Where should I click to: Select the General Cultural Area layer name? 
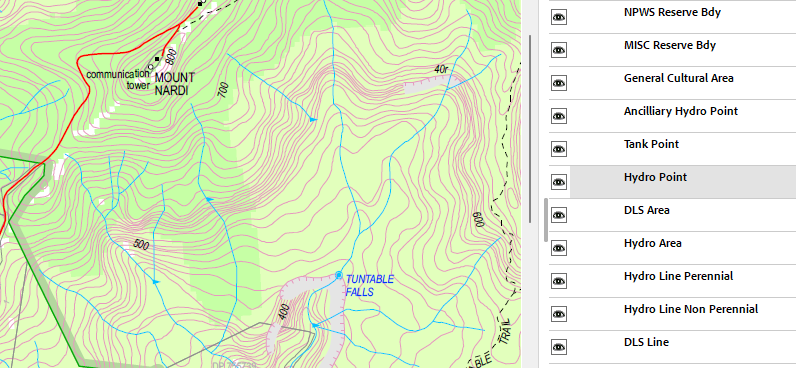[x=678, y=78]
